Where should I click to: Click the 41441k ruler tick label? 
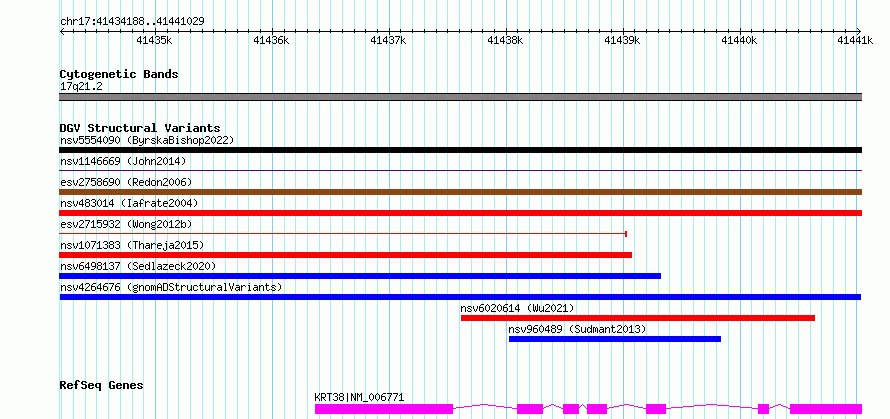[855, 40]
